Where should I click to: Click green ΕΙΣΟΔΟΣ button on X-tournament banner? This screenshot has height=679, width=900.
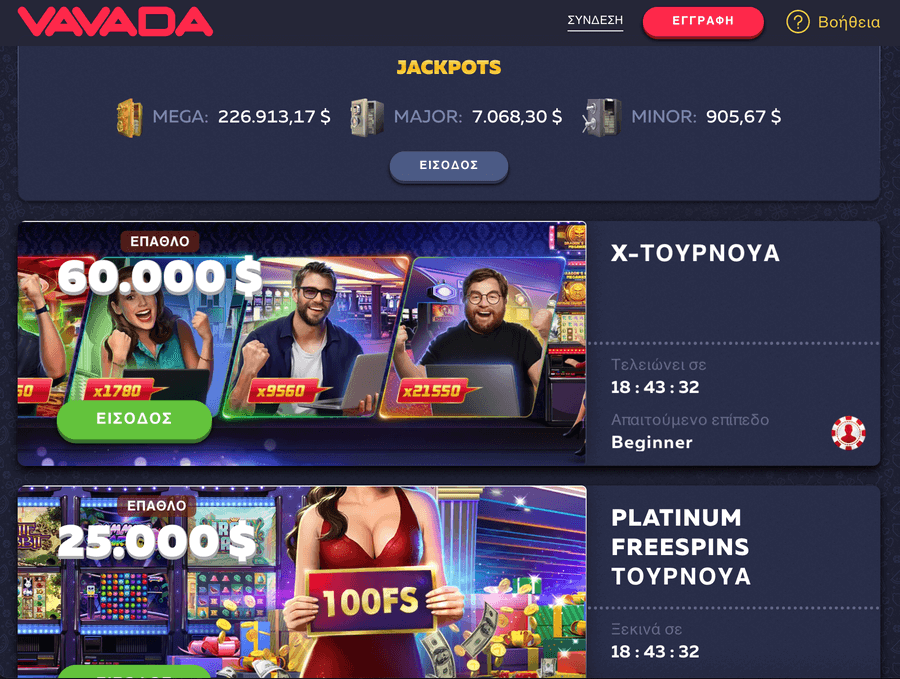coord(134,419)
